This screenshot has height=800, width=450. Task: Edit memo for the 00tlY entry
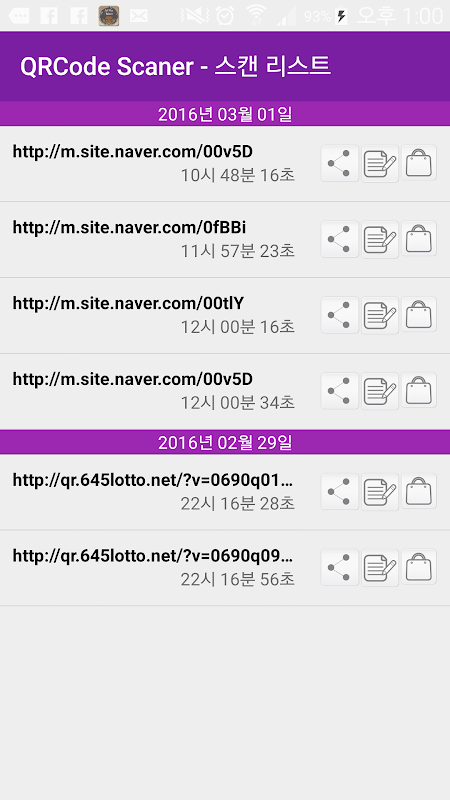point(380,315)
